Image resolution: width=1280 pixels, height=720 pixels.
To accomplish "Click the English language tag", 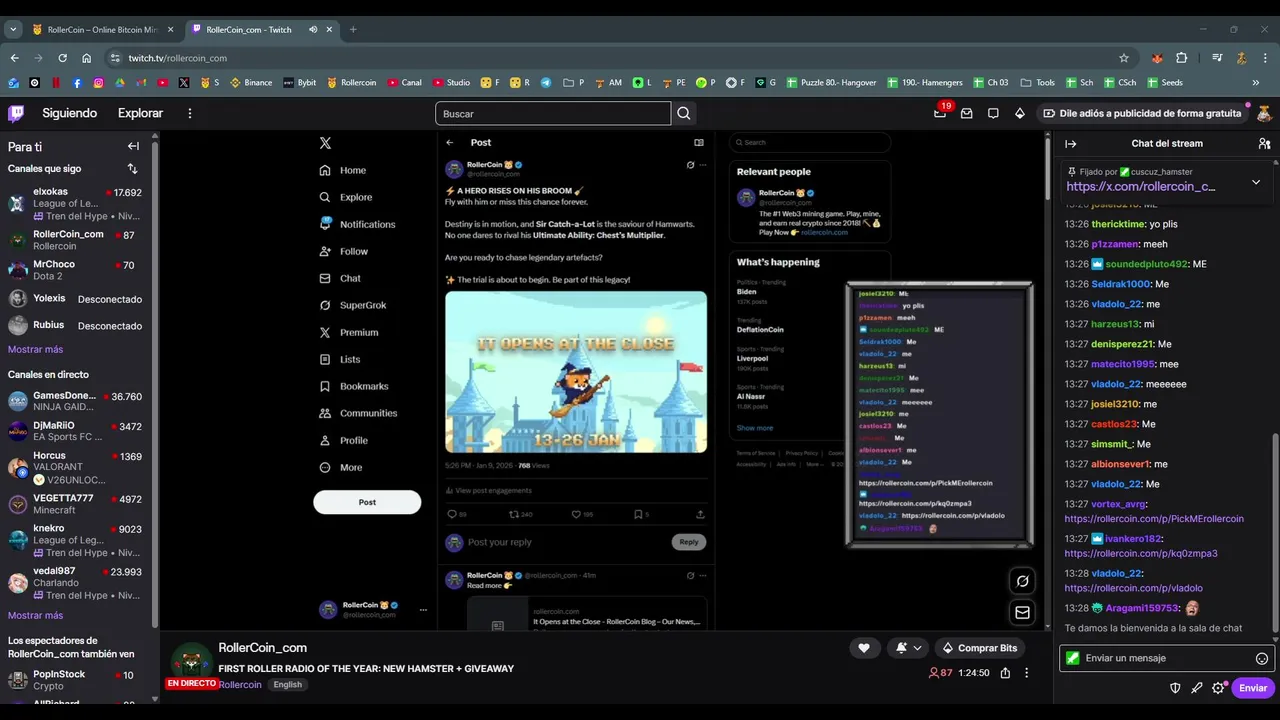I will (287, 685).
